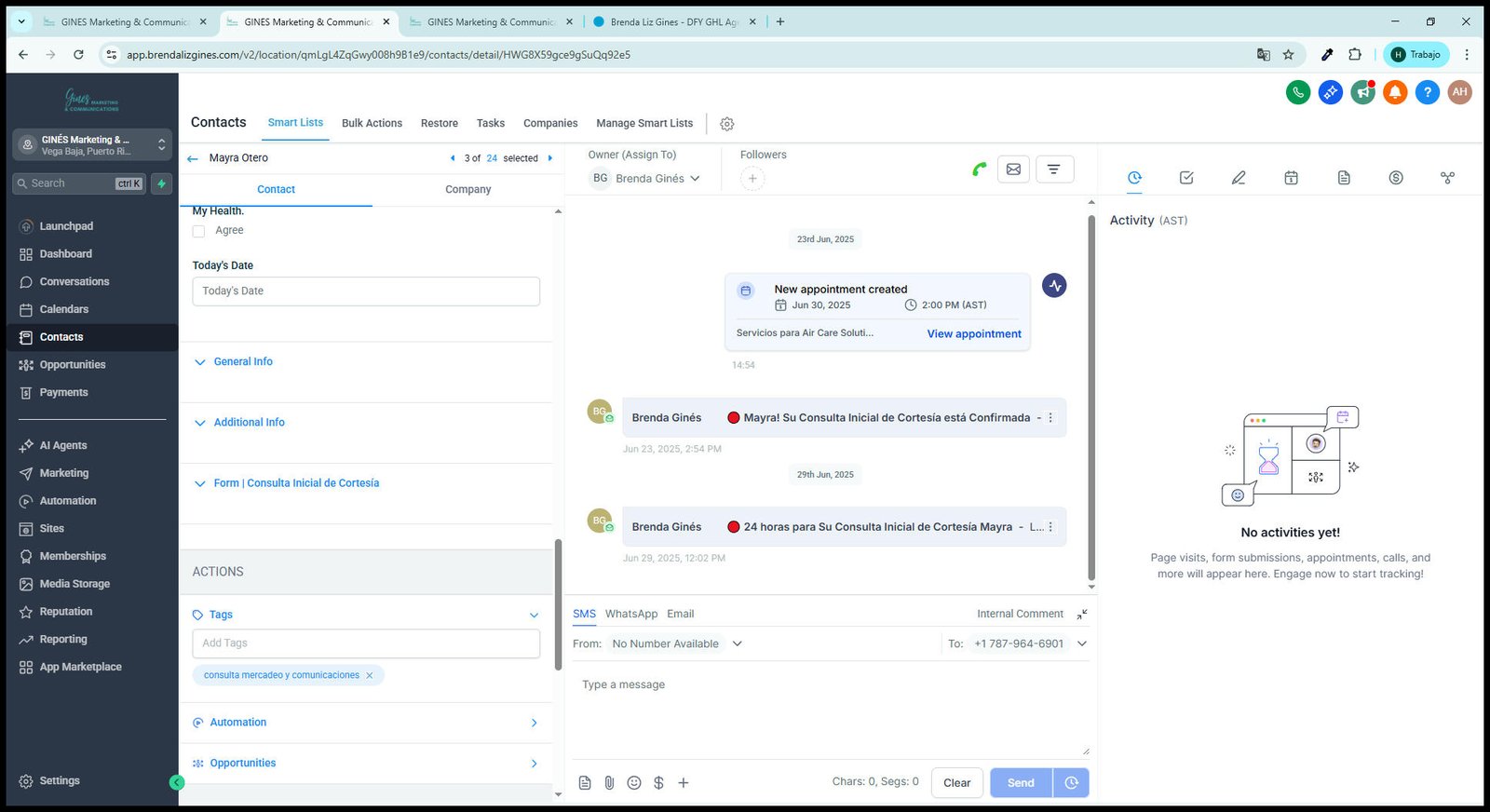The width and height of the screenshot is (1490, 812).
Task: Expand the message composer icon
Action: tap(1082, 615)
